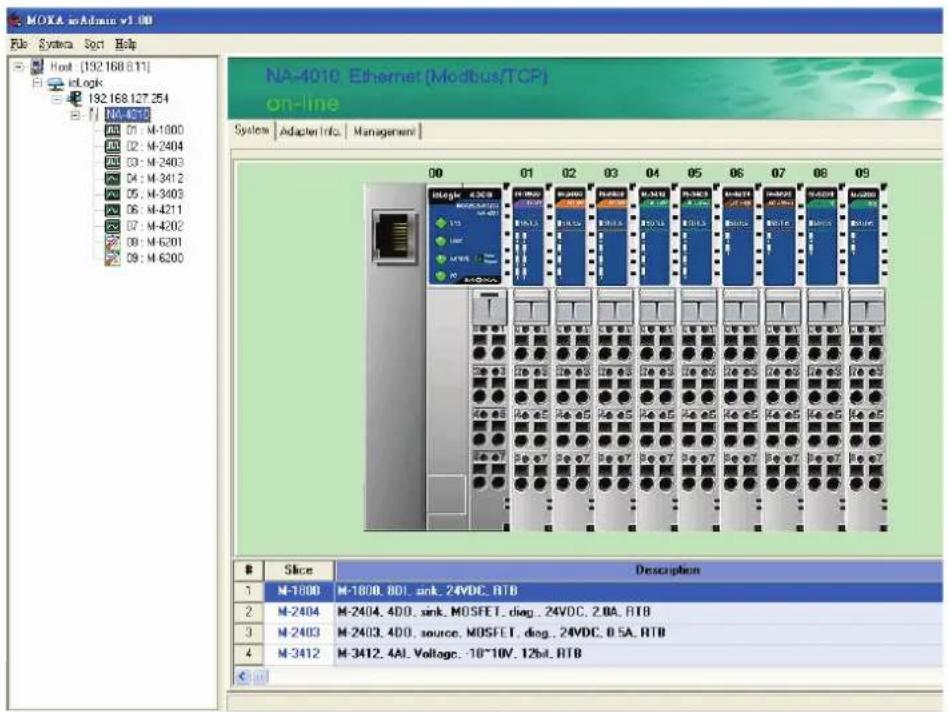
Task: Click slot 07 module in rack image
Action: (x=782, y=357)
